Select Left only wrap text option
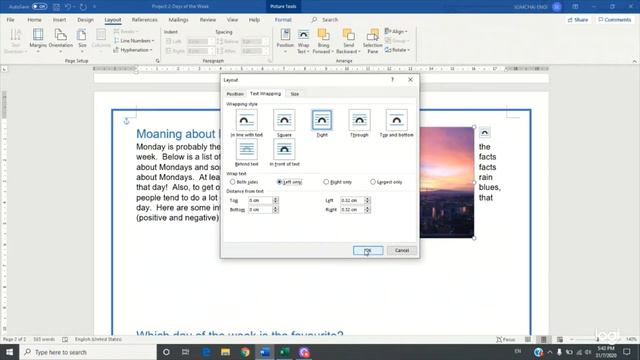 pos(289,182)
